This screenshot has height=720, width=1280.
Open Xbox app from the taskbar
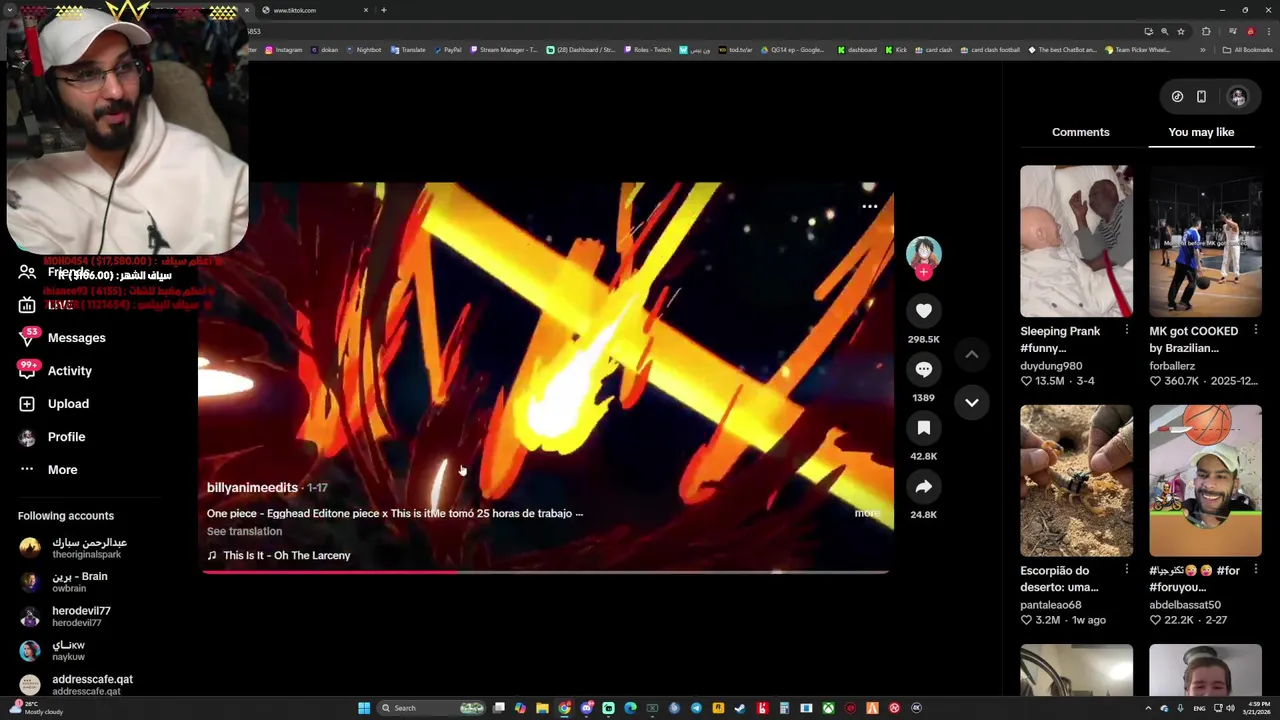pyautogui.click(x=828, y=708)
